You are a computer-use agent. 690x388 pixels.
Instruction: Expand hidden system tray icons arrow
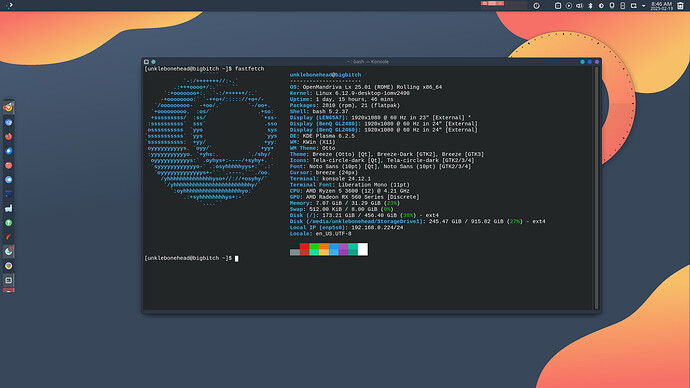(x=643, y=6)
